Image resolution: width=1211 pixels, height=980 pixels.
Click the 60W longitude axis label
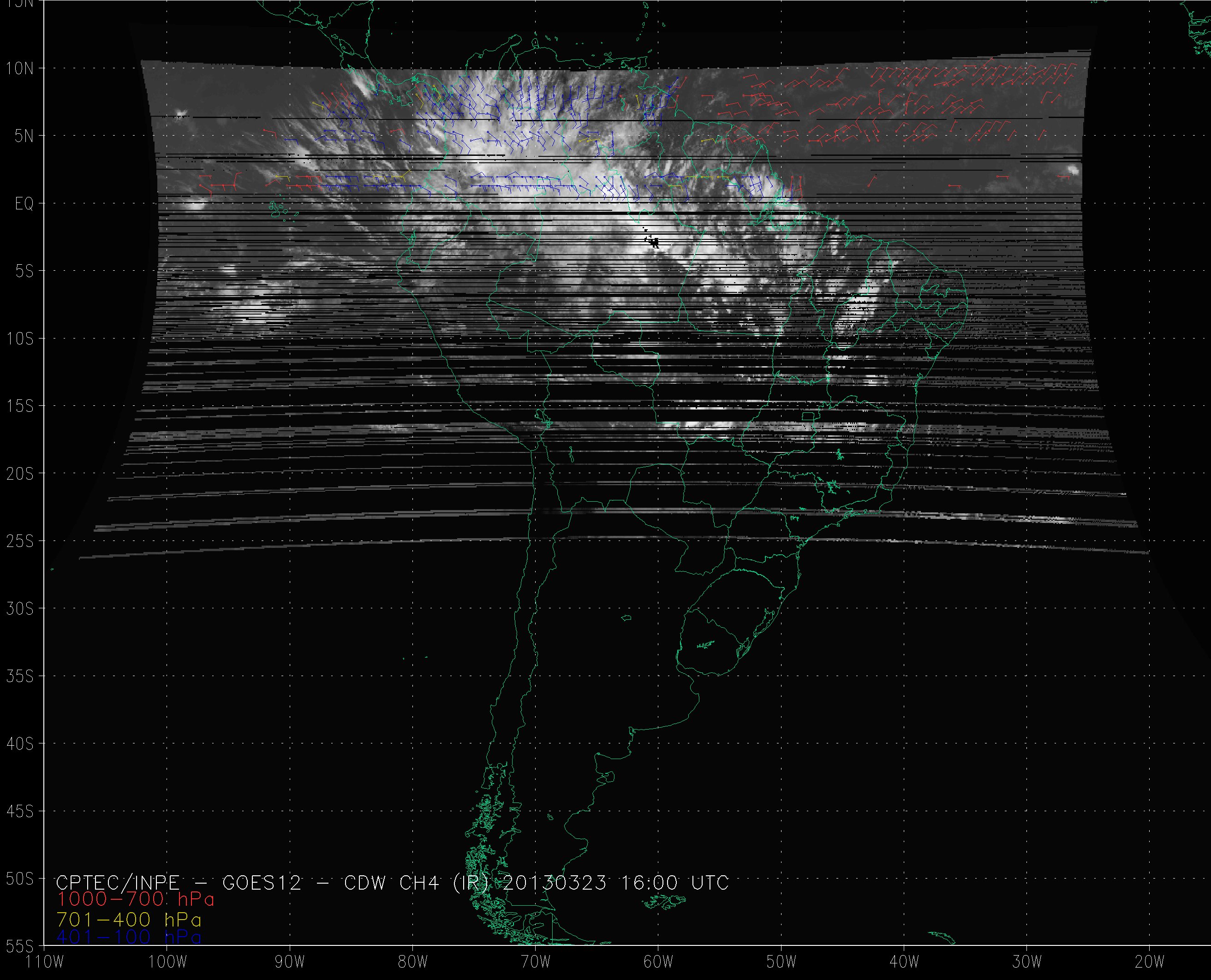pyautogui.click(x=658, y=962)
